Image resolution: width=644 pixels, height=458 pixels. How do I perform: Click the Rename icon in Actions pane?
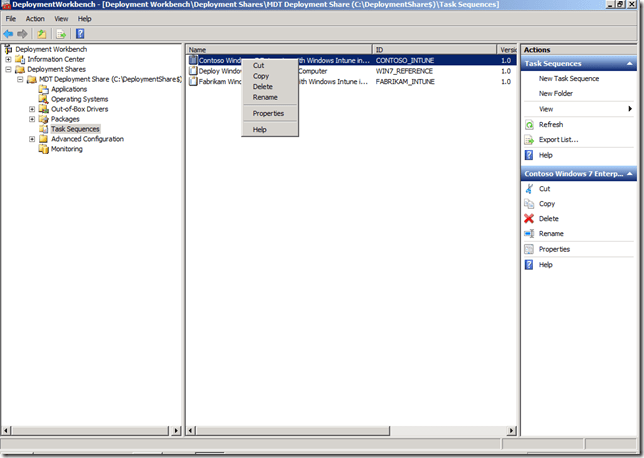pos(529,233)
